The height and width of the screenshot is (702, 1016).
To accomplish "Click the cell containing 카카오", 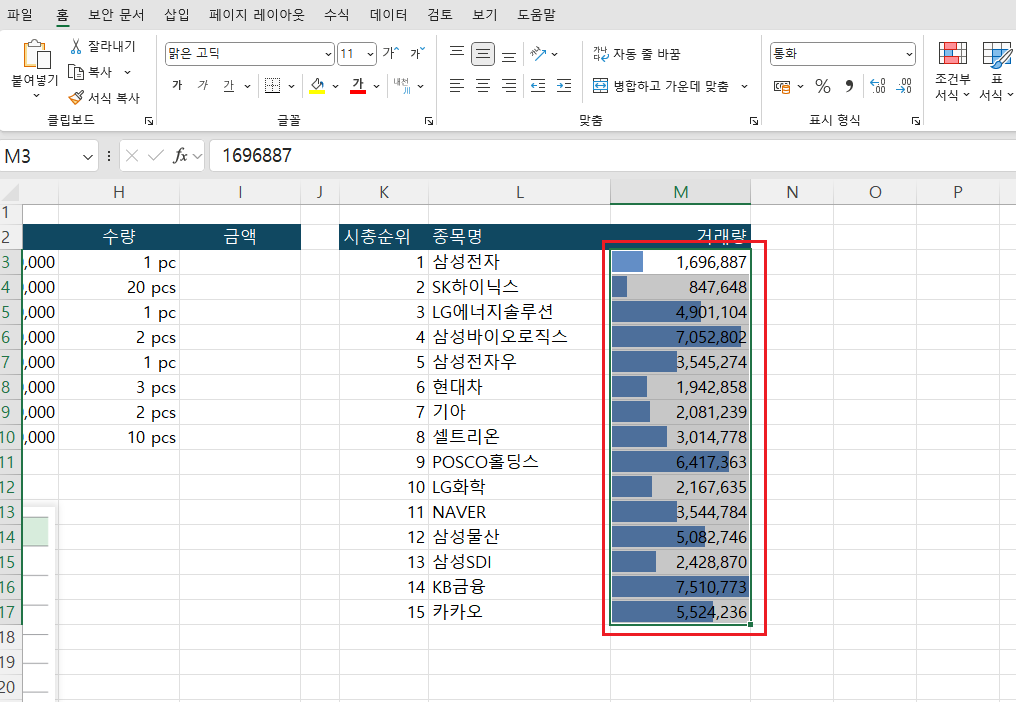I will click(519, 612).
